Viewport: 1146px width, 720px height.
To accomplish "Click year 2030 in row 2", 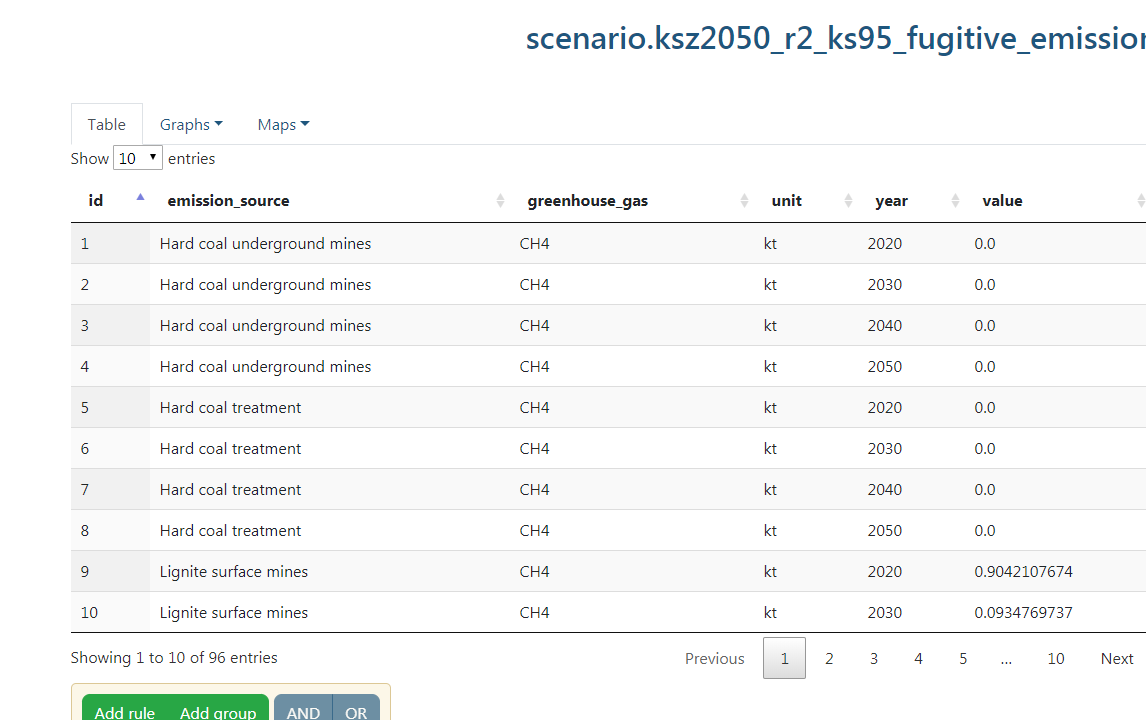I will click(884, 284).
